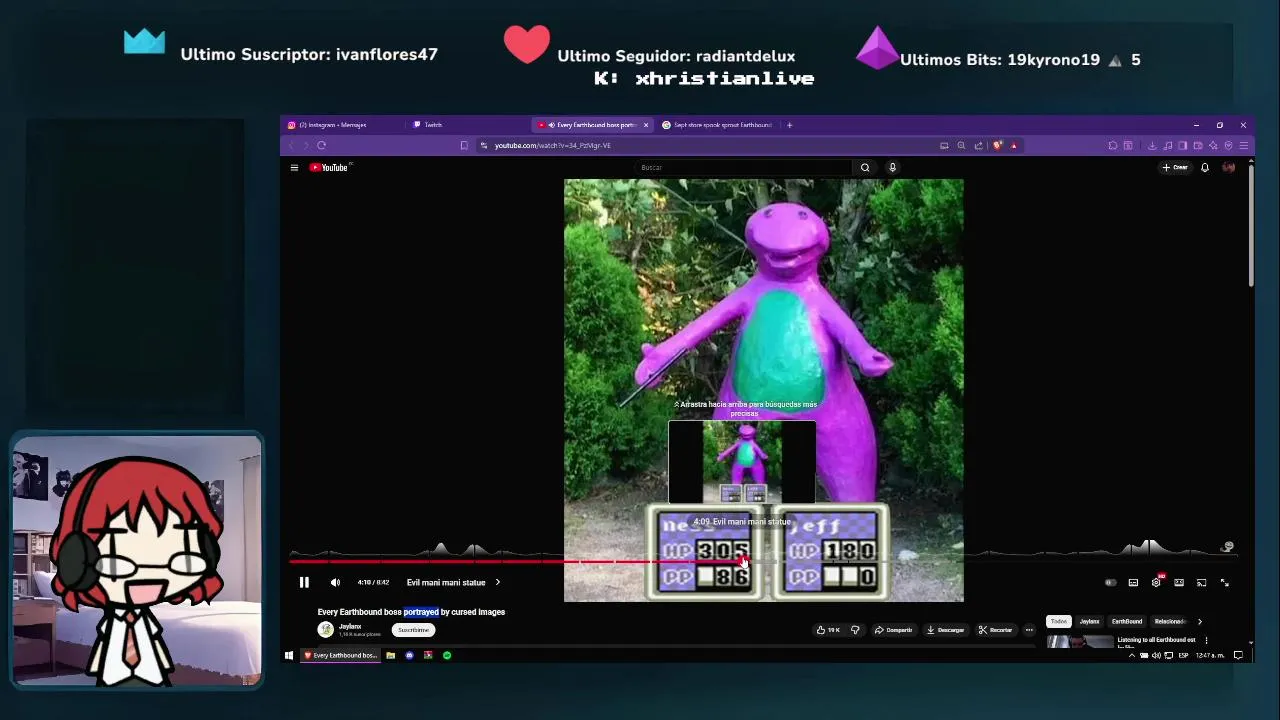1280x720 pixels.
Task: Click the YouTube search magnifier button
Action: coord(865,167)
